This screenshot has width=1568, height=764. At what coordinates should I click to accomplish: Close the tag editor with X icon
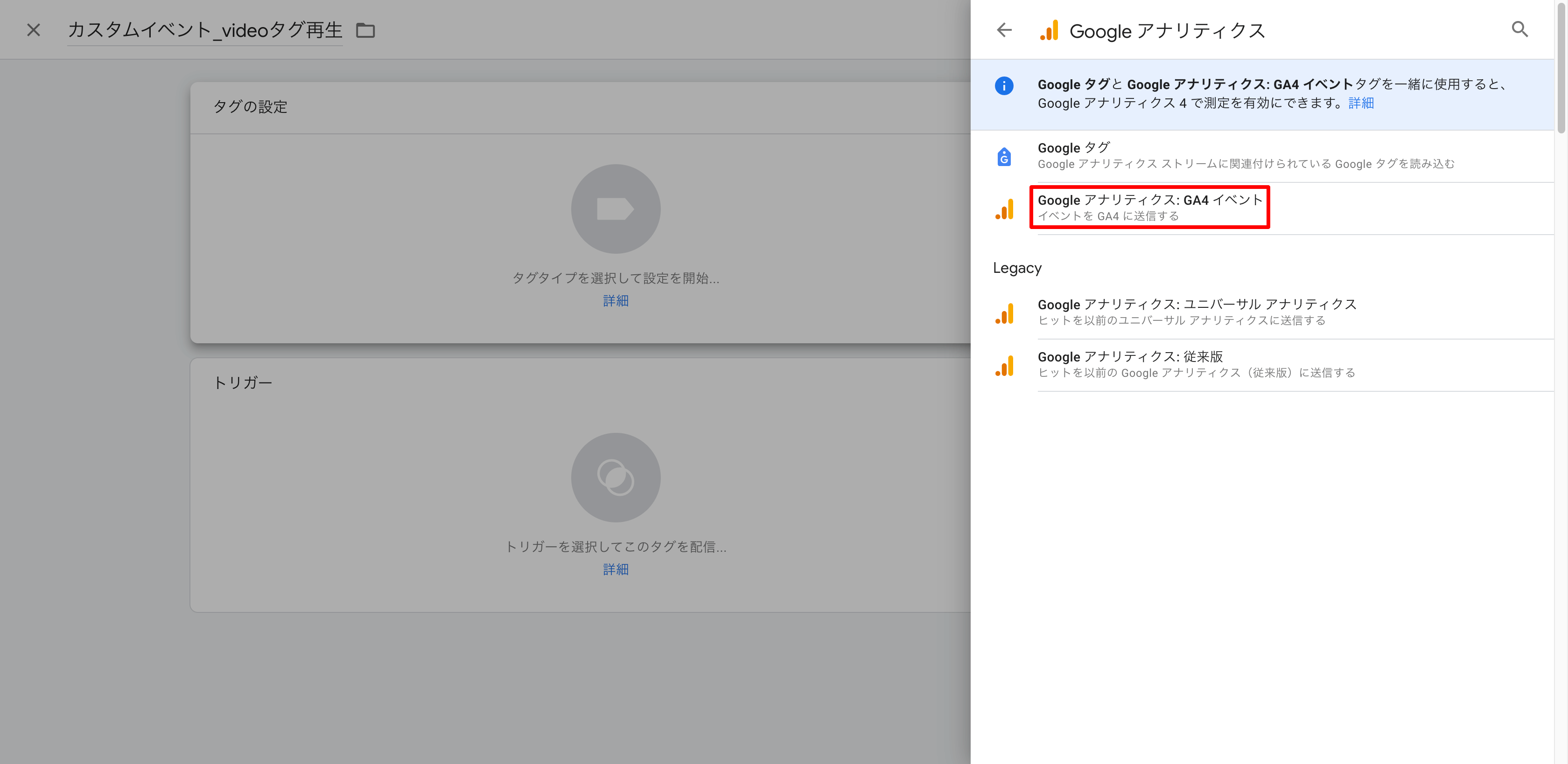pos(34,30)
